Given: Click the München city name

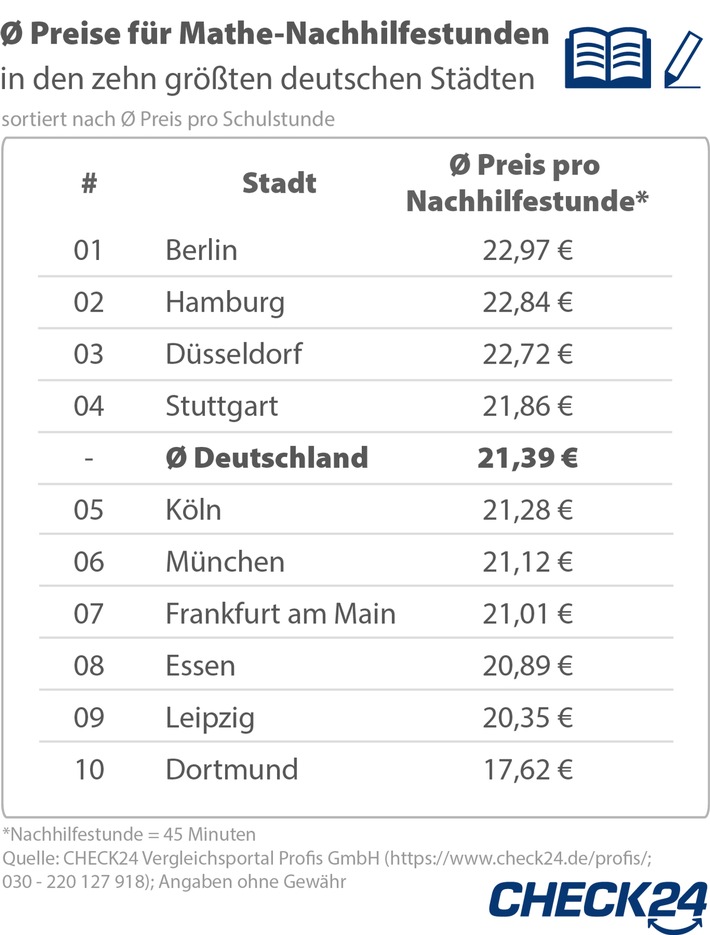Looking at the screenshot, I should 224,562.
